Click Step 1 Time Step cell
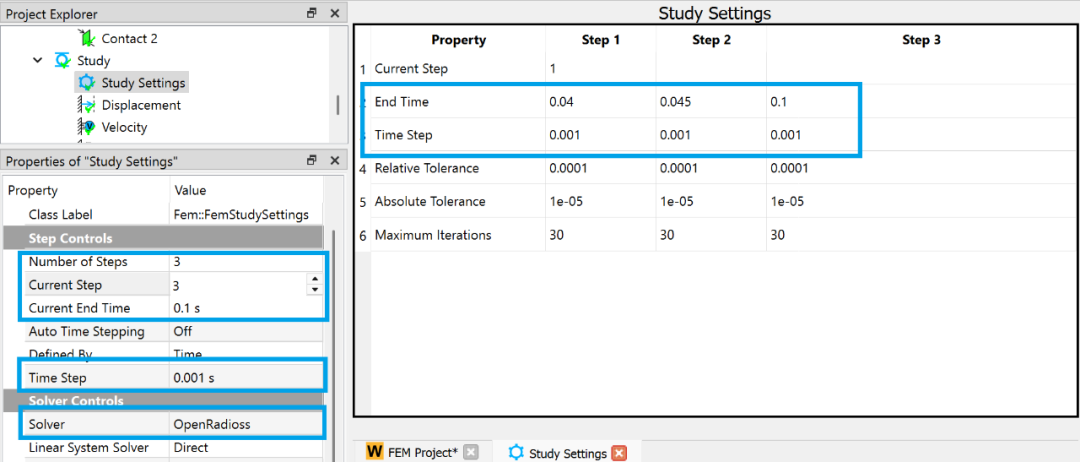 click(x=601, y=135)
